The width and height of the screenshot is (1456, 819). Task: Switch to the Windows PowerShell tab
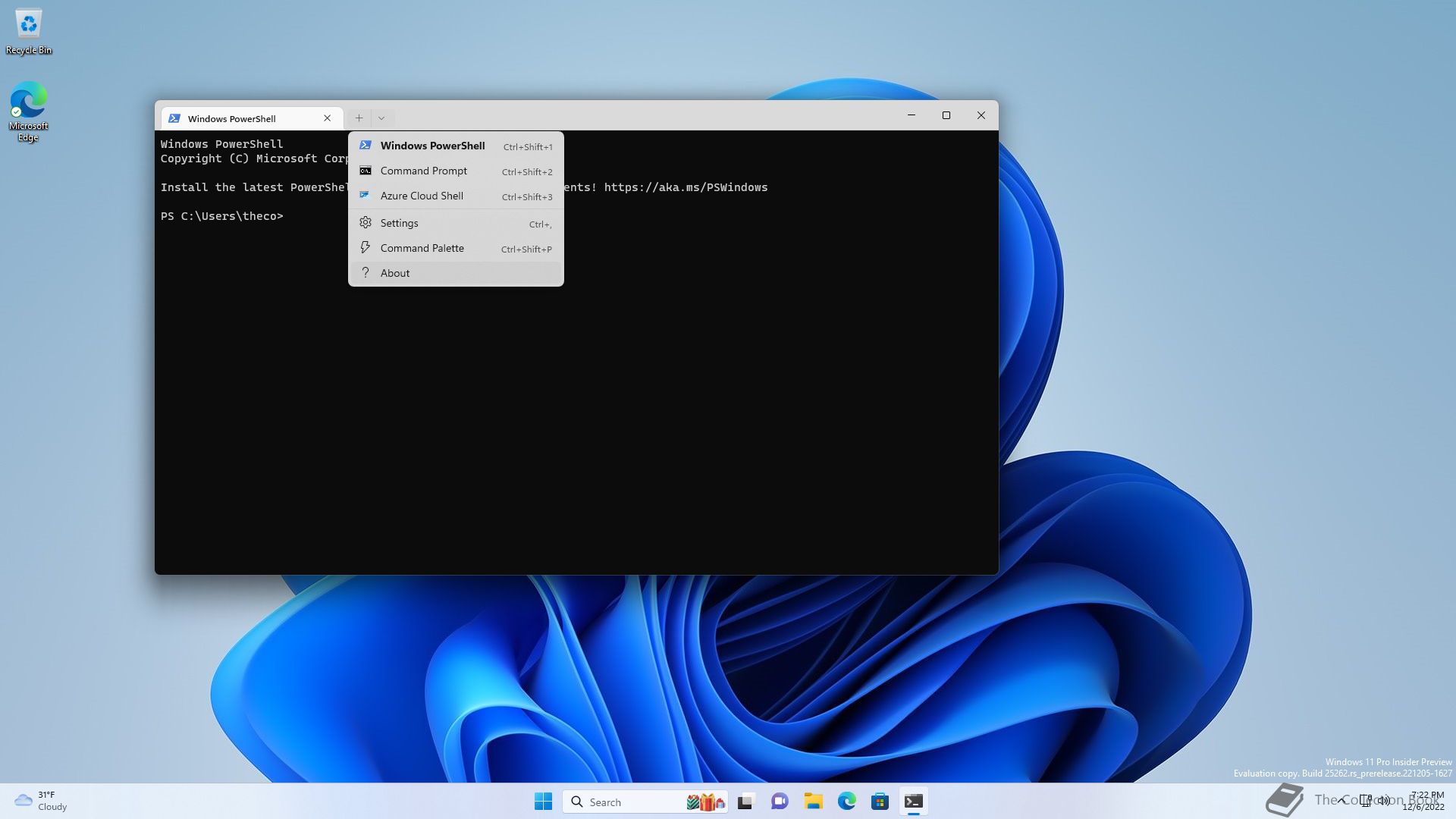pyautogui.click(x=252, y=118)
